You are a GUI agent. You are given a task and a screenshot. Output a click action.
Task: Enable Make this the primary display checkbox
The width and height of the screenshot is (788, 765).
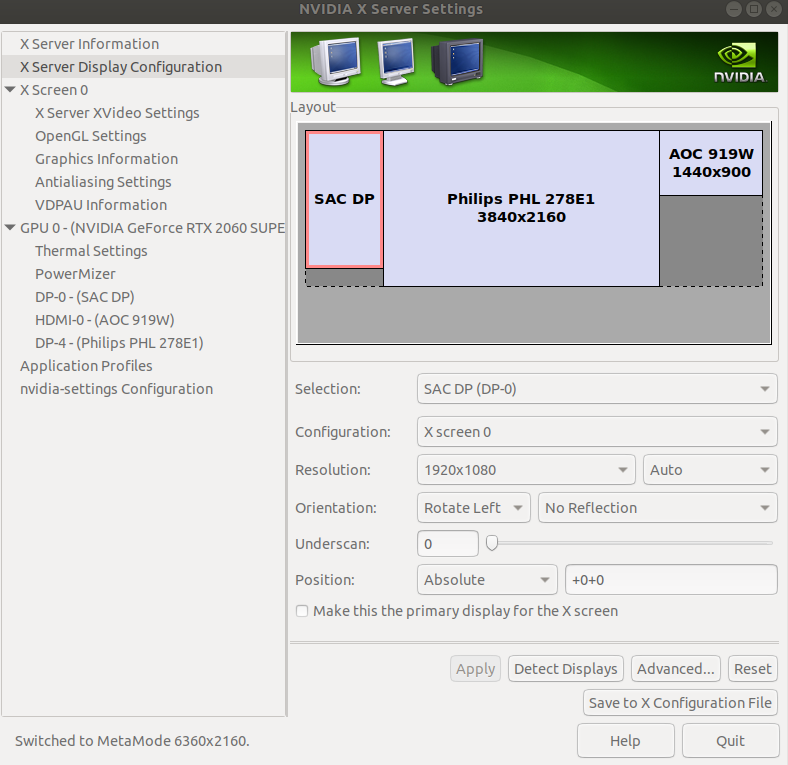pyautogui.click(x=302, y=611)
